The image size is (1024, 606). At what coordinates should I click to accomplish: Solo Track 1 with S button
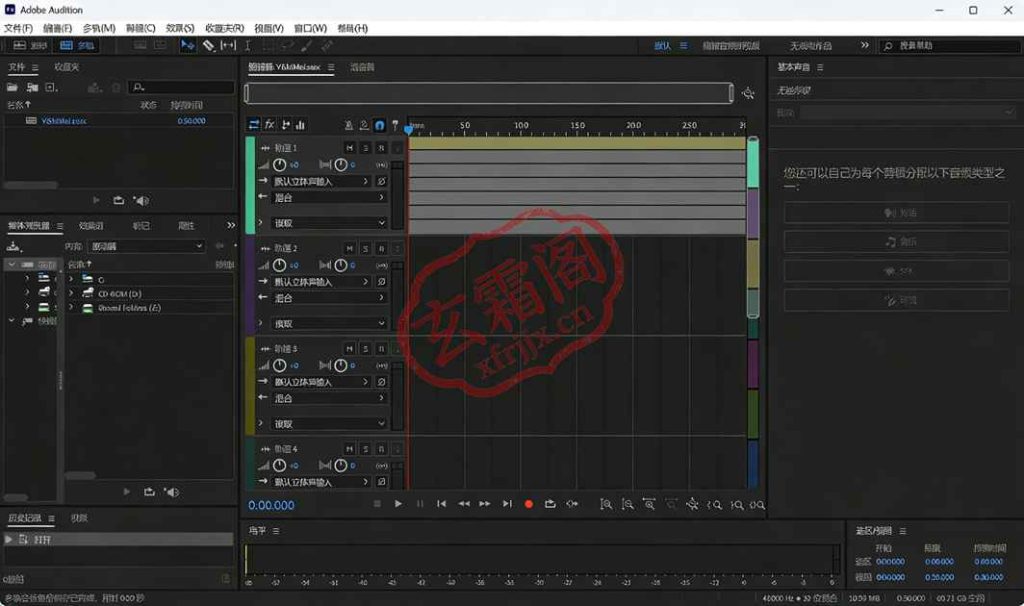pyautogui.click(x=366, y=148)
